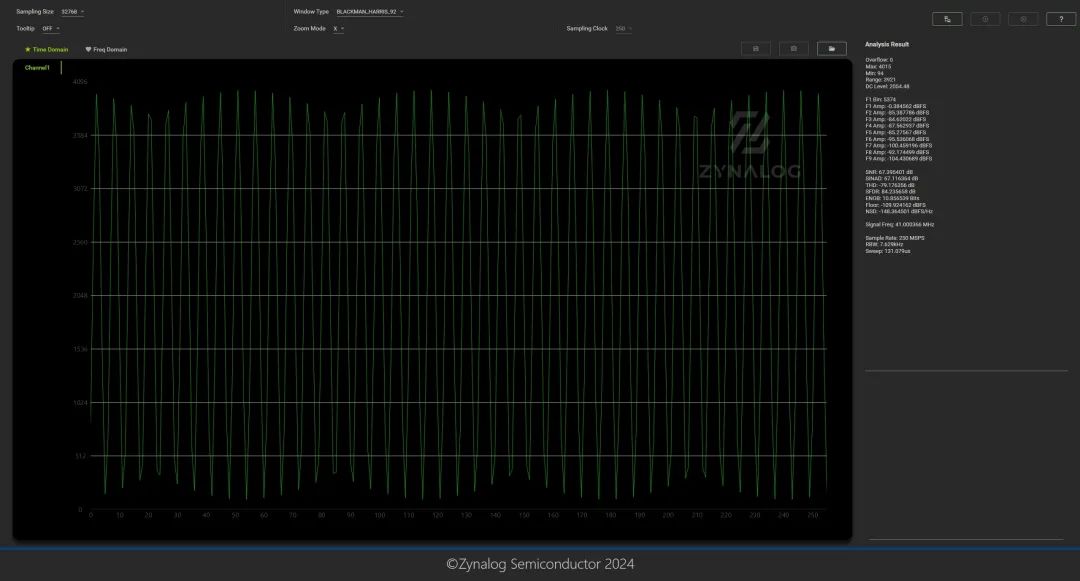
Task: Switch to the Time Domain tab
Action: 50,49
